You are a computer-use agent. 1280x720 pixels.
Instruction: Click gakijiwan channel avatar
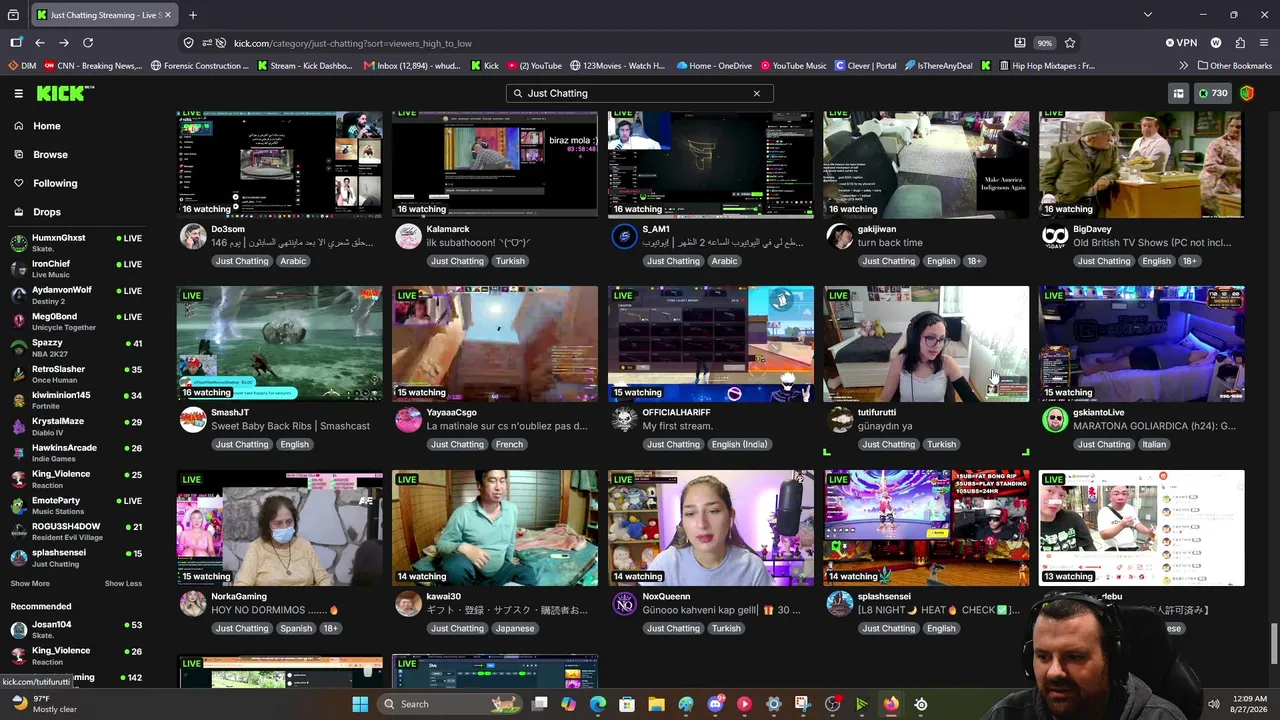click(840, 237)
